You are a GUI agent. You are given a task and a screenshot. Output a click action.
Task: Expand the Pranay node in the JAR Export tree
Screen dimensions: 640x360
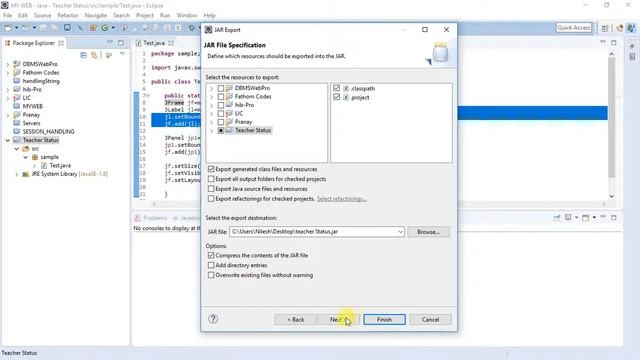211,122
